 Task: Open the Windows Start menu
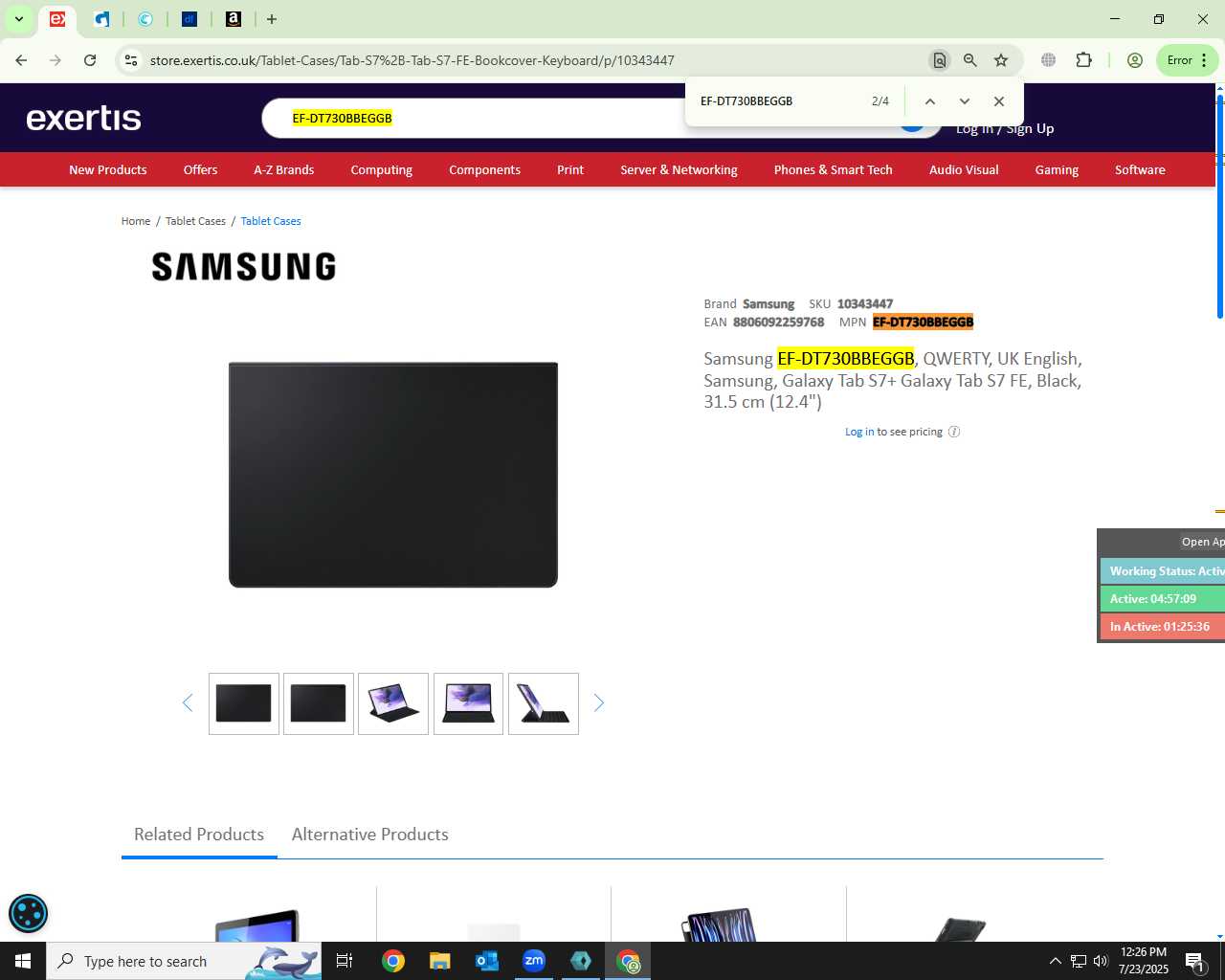click(23, 961)
